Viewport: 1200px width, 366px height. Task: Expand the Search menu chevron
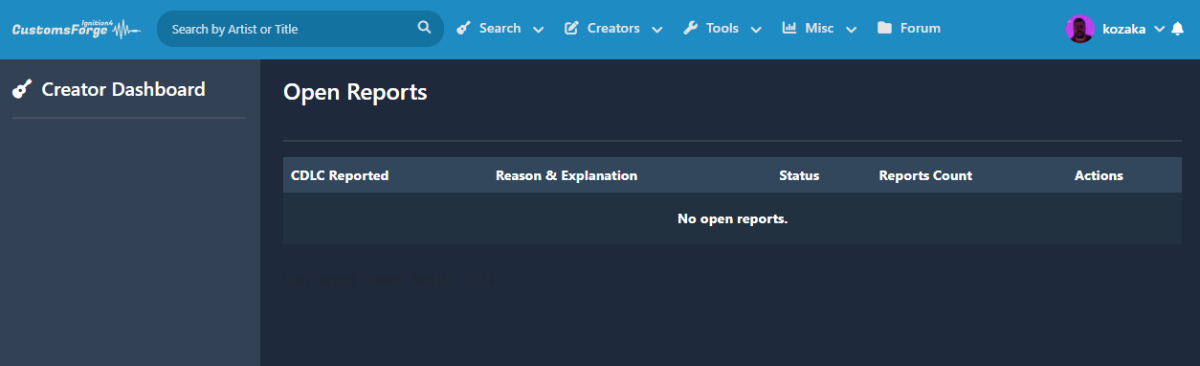(x=538, y=30)
